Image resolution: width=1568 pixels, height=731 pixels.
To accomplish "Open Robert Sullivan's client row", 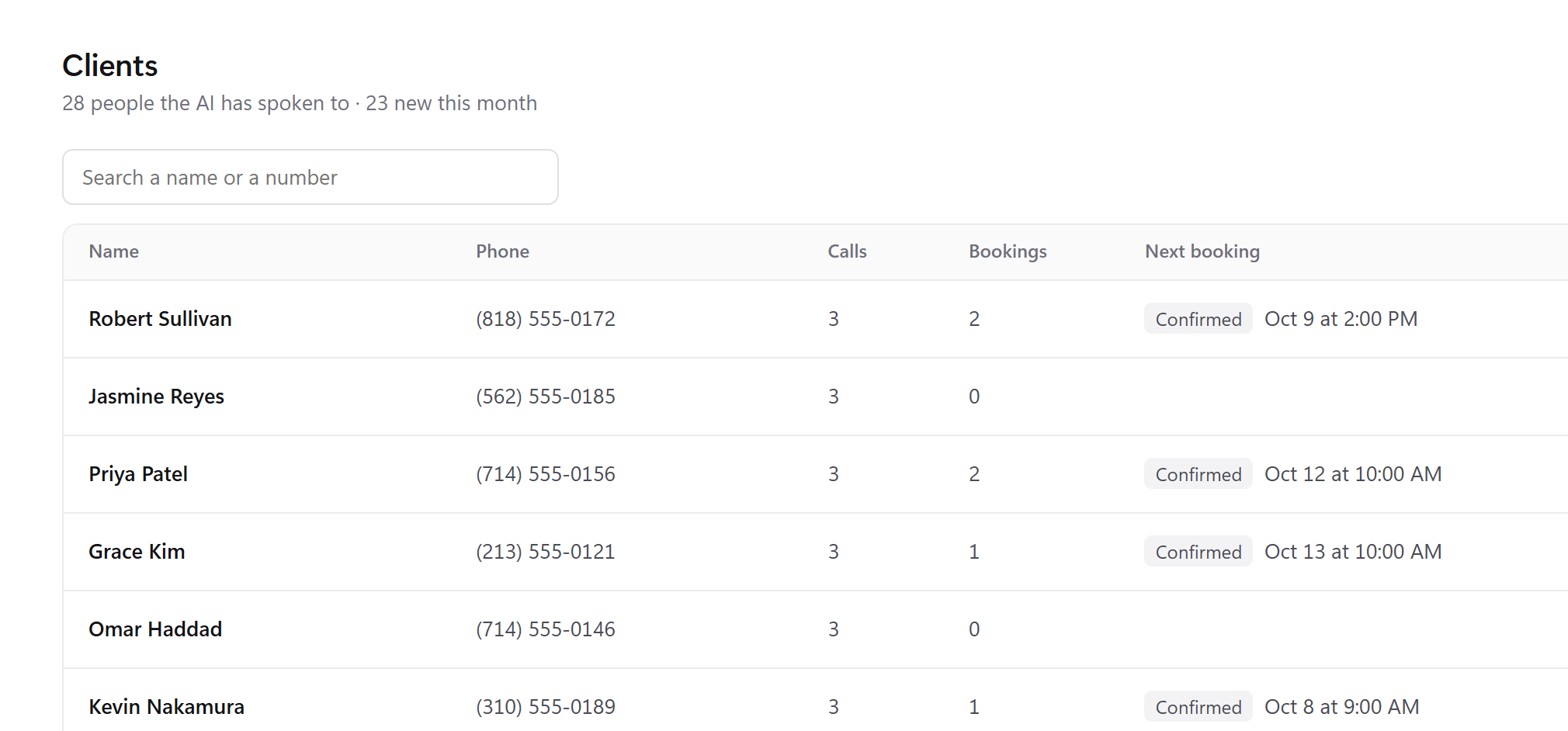I will pos(815,319).
